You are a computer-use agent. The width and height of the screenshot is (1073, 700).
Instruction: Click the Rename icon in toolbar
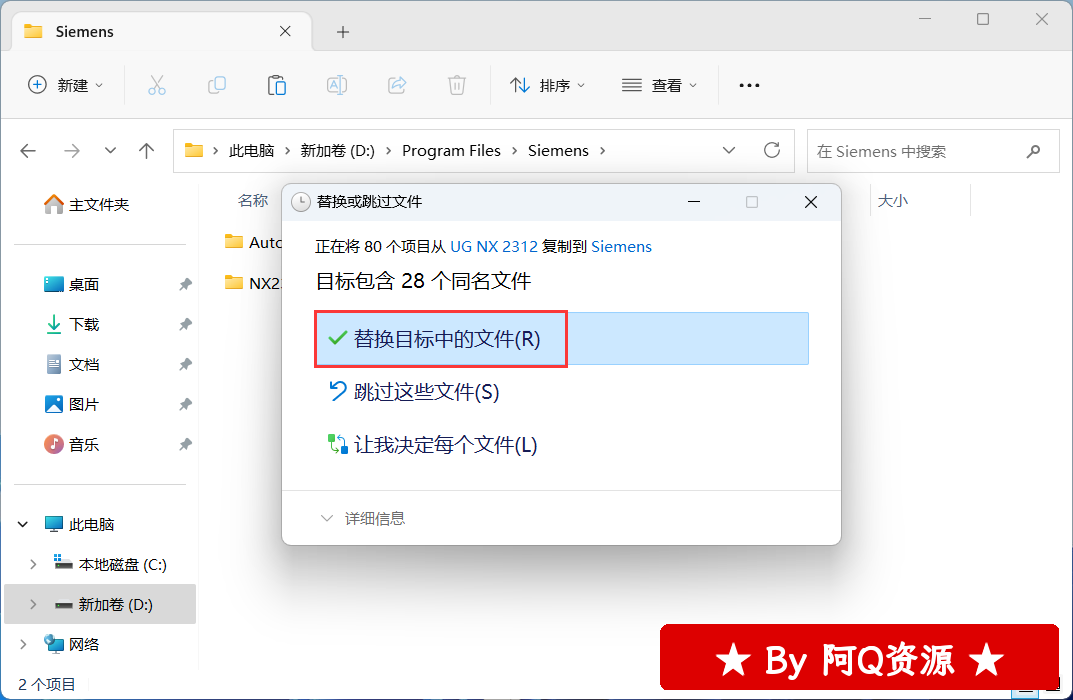click(337, 86)
